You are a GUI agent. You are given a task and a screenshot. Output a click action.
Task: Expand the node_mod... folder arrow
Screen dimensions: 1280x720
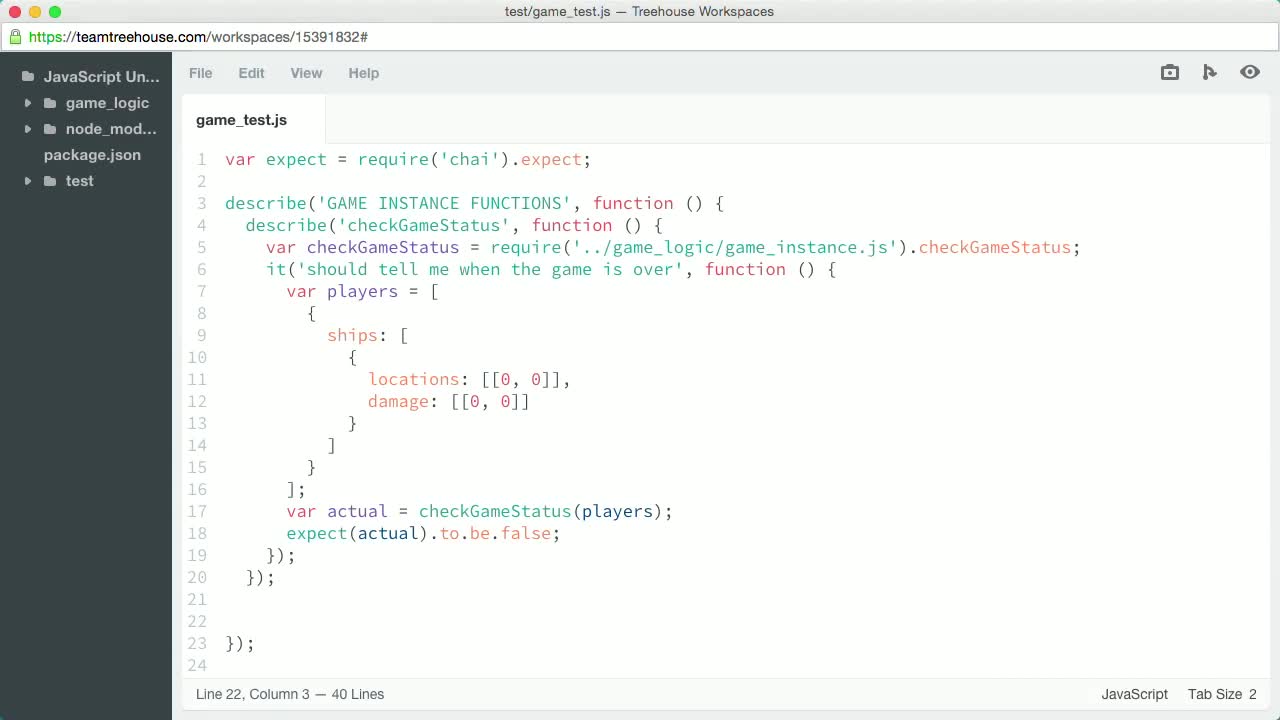(27, 129)
